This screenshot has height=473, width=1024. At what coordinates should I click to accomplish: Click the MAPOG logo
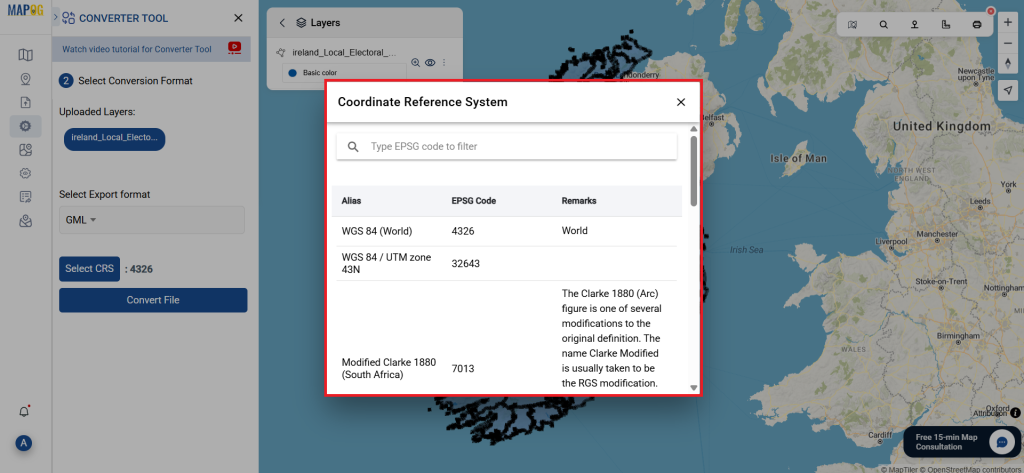(25, 11)
